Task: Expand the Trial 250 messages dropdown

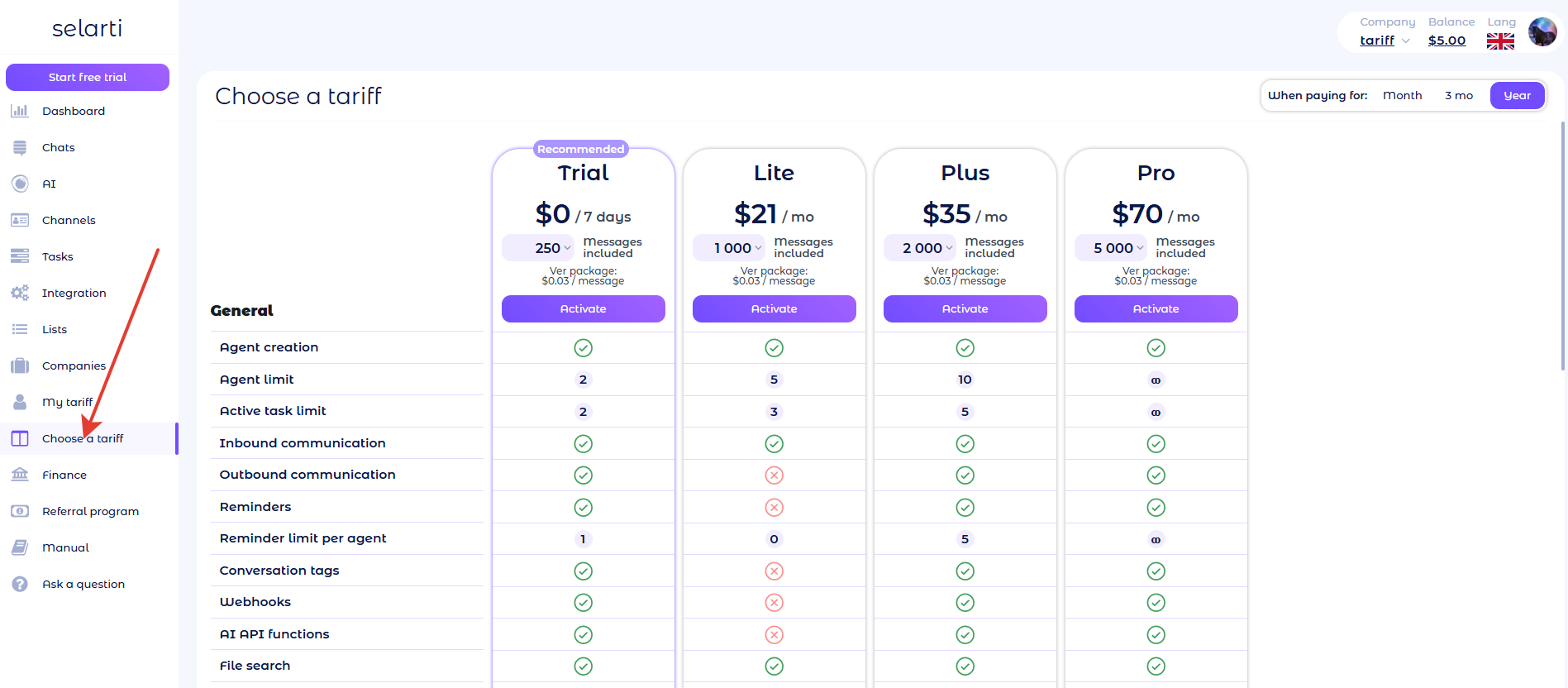Action: [538, 248]
